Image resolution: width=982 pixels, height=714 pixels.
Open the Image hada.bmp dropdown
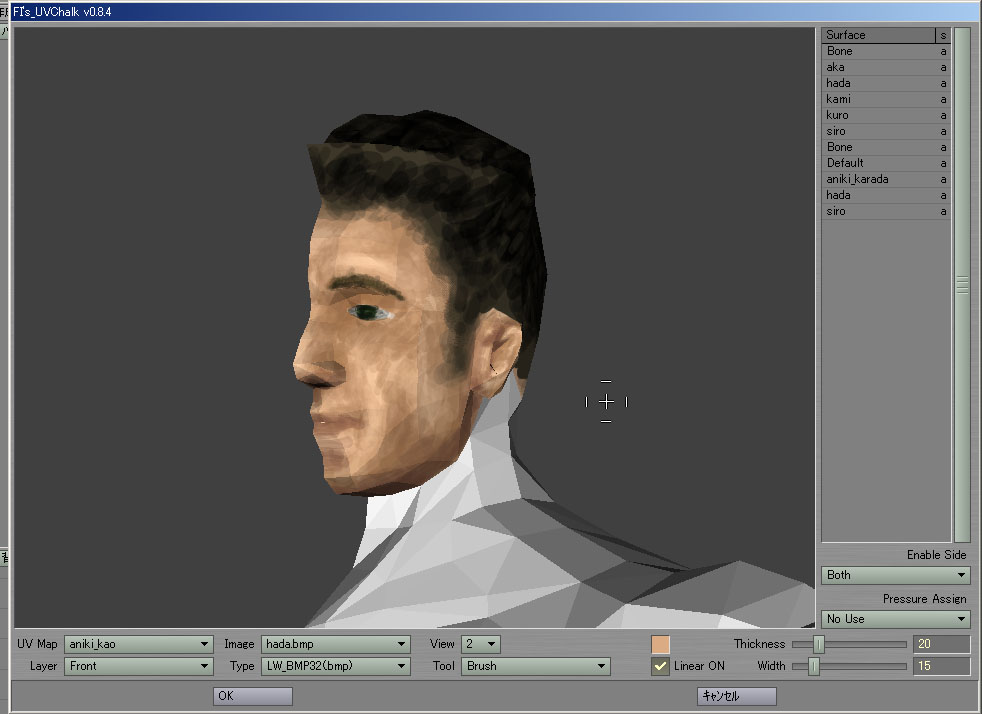pyautogui.click(x=335, y=645)
